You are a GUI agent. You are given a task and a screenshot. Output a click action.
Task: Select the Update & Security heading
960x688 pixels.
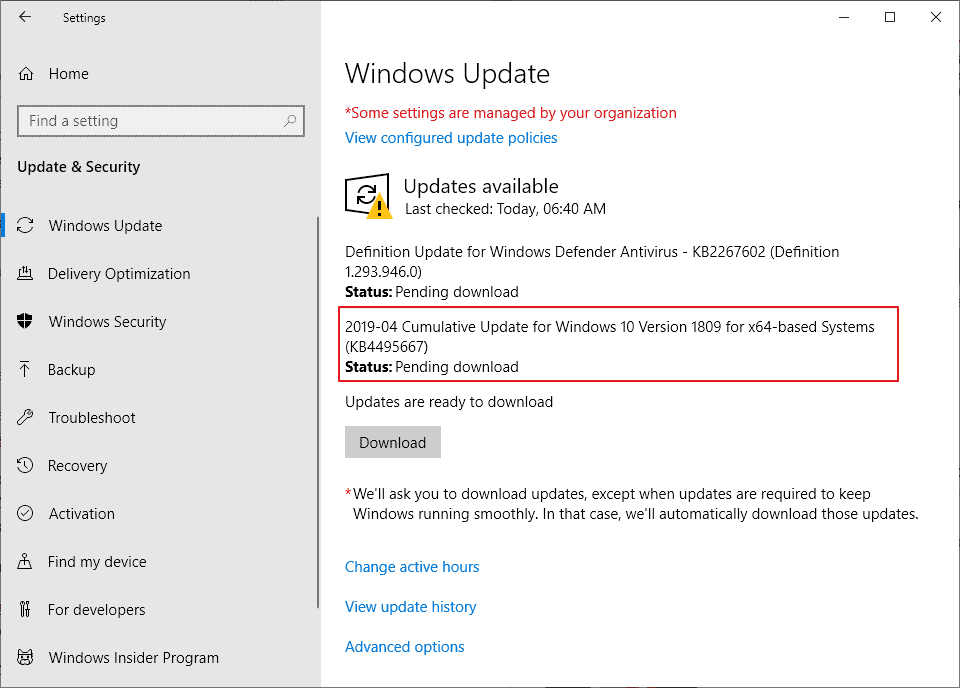coord(78,167)
